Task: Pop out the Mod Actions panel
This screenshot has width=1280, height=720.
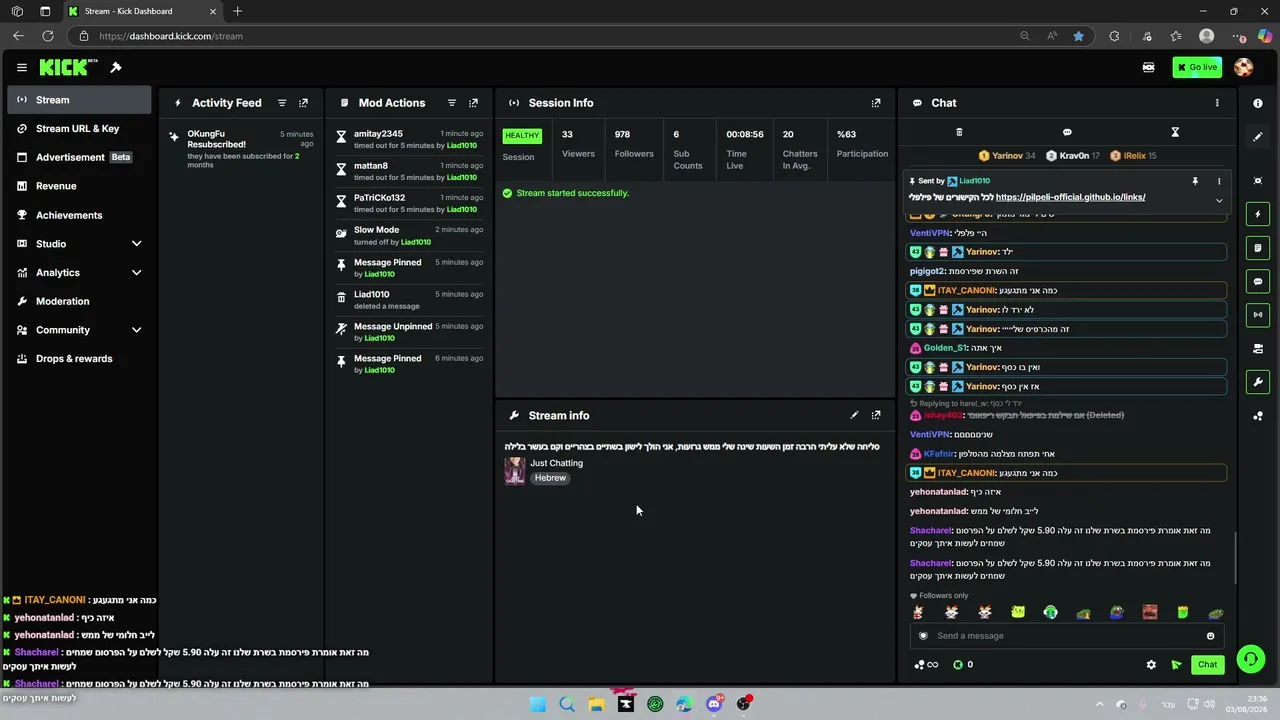Action: pos(473,103)
